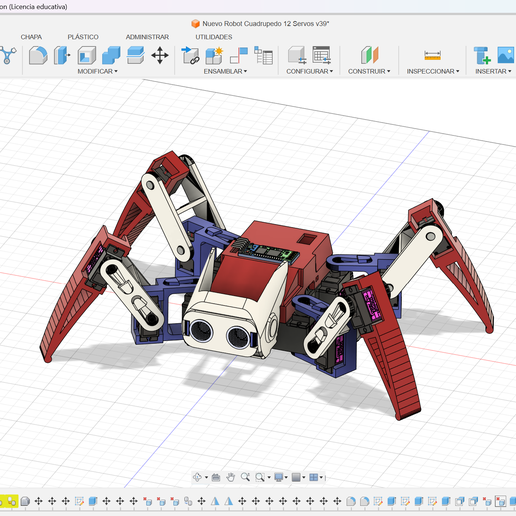Select the gray body feature next to yellow highlight
The image size is (516, 516).
pyautogui.click(x=25, y=501)
